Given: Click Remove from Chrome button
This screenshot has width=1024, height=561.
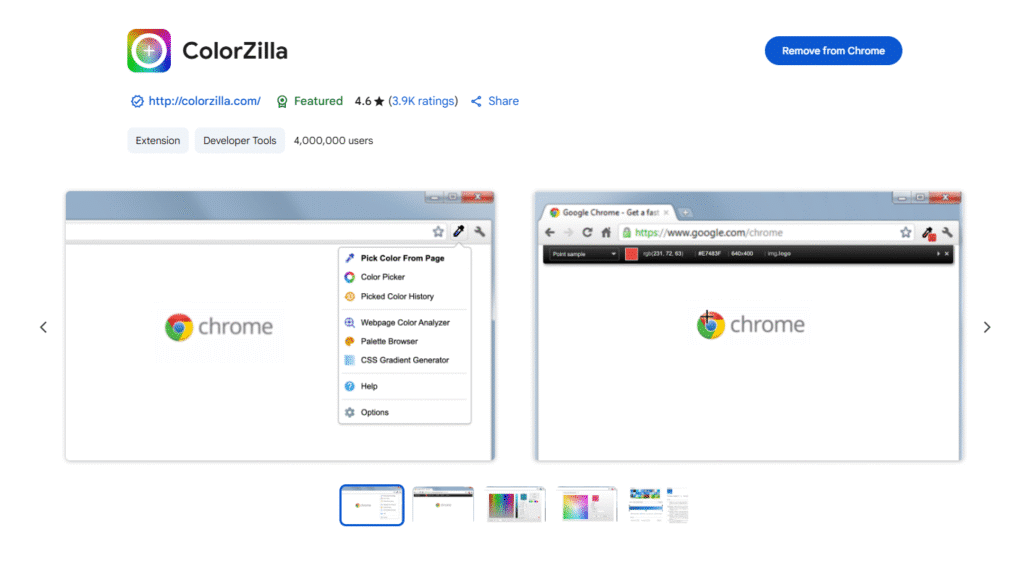Looking at the screenshot, I should [833, 51].
